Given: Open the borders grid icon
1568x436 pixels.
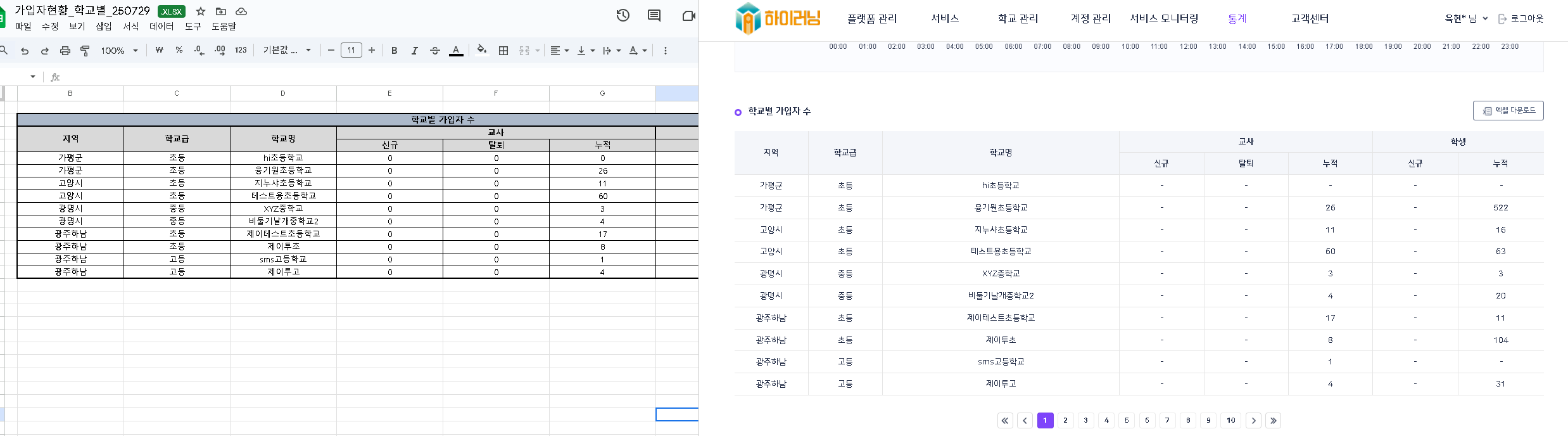Looking at the screenshot, I should [x=503, y=51].
